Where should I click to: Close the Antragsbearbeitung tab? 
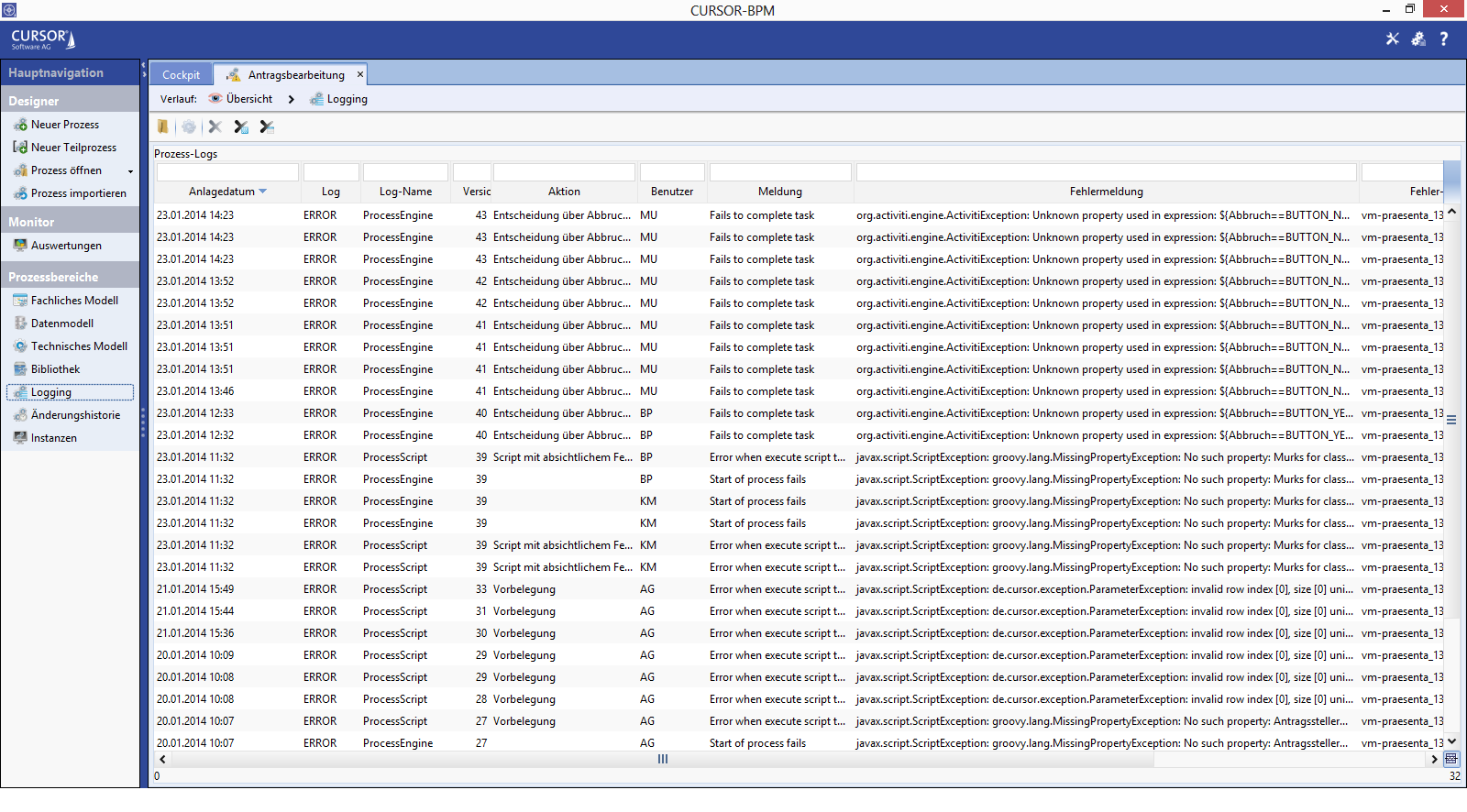click(x=360, y=74)
